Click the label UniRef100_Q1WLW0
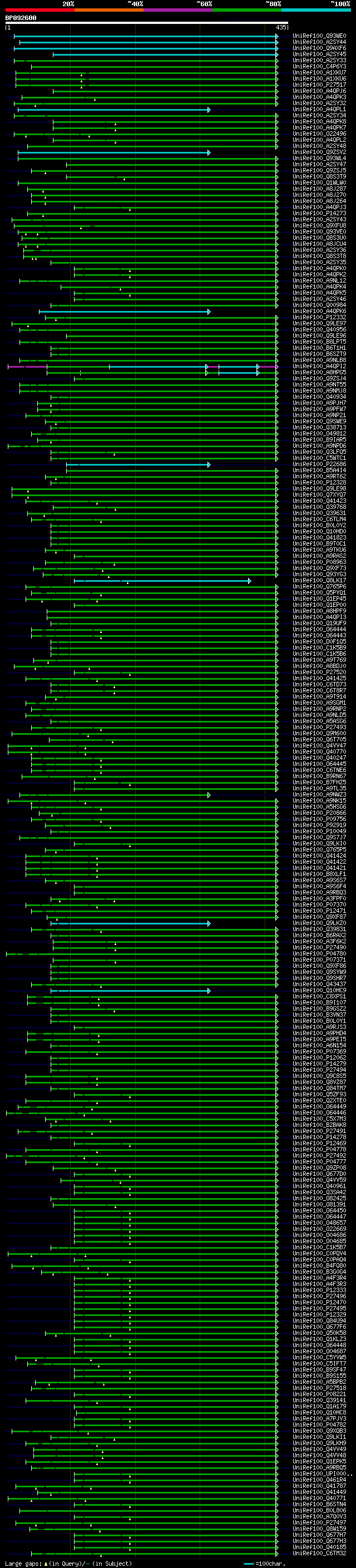 [319, 182]
